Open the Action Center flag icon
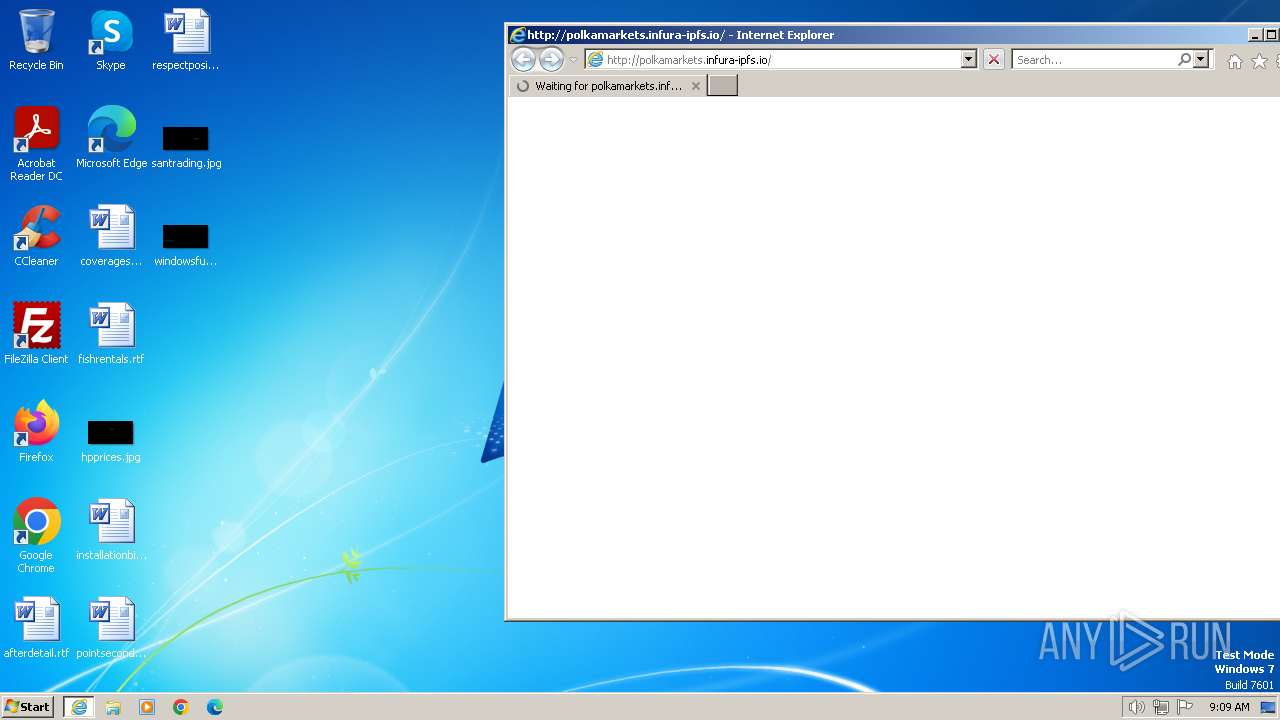Viewport: 1280px width, 720px height. [1185, 707]
